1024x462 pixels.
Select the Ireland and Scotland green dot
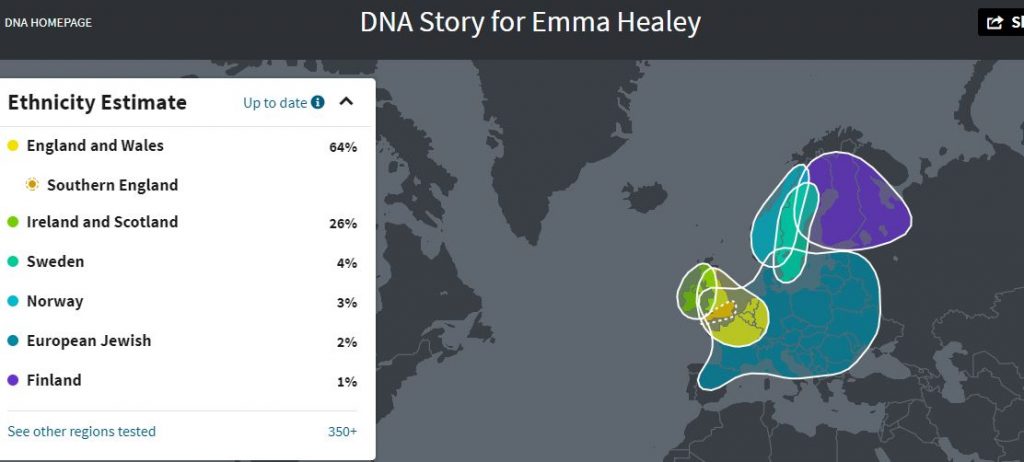click(13, 222)
